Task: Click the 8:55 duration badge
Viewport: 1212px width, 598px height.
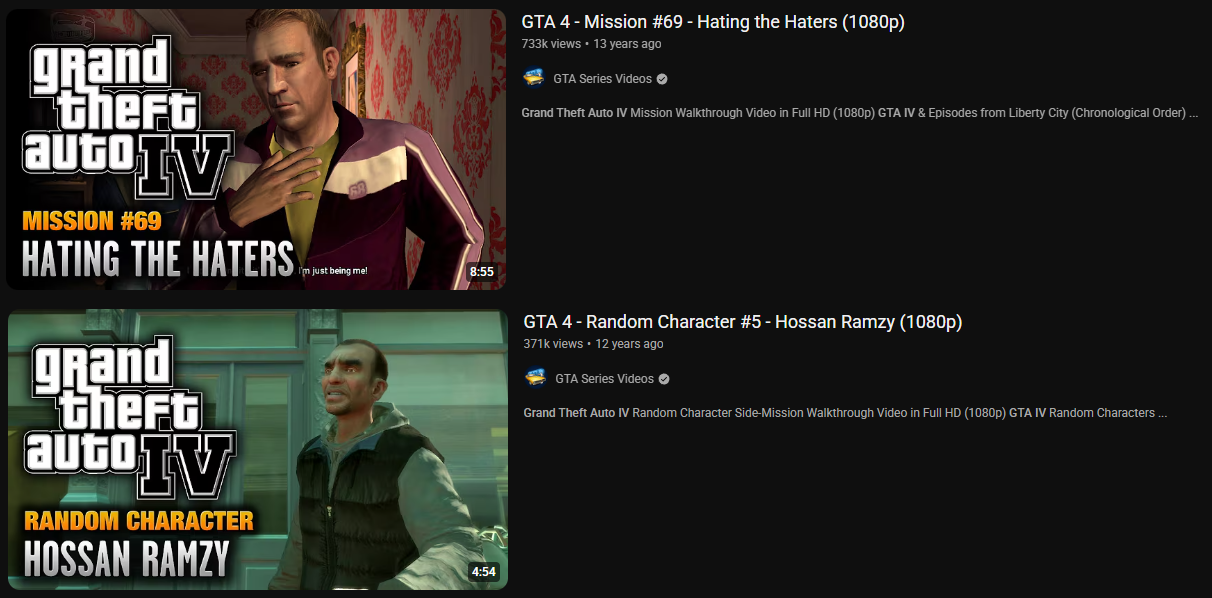Action: point(482,271)
